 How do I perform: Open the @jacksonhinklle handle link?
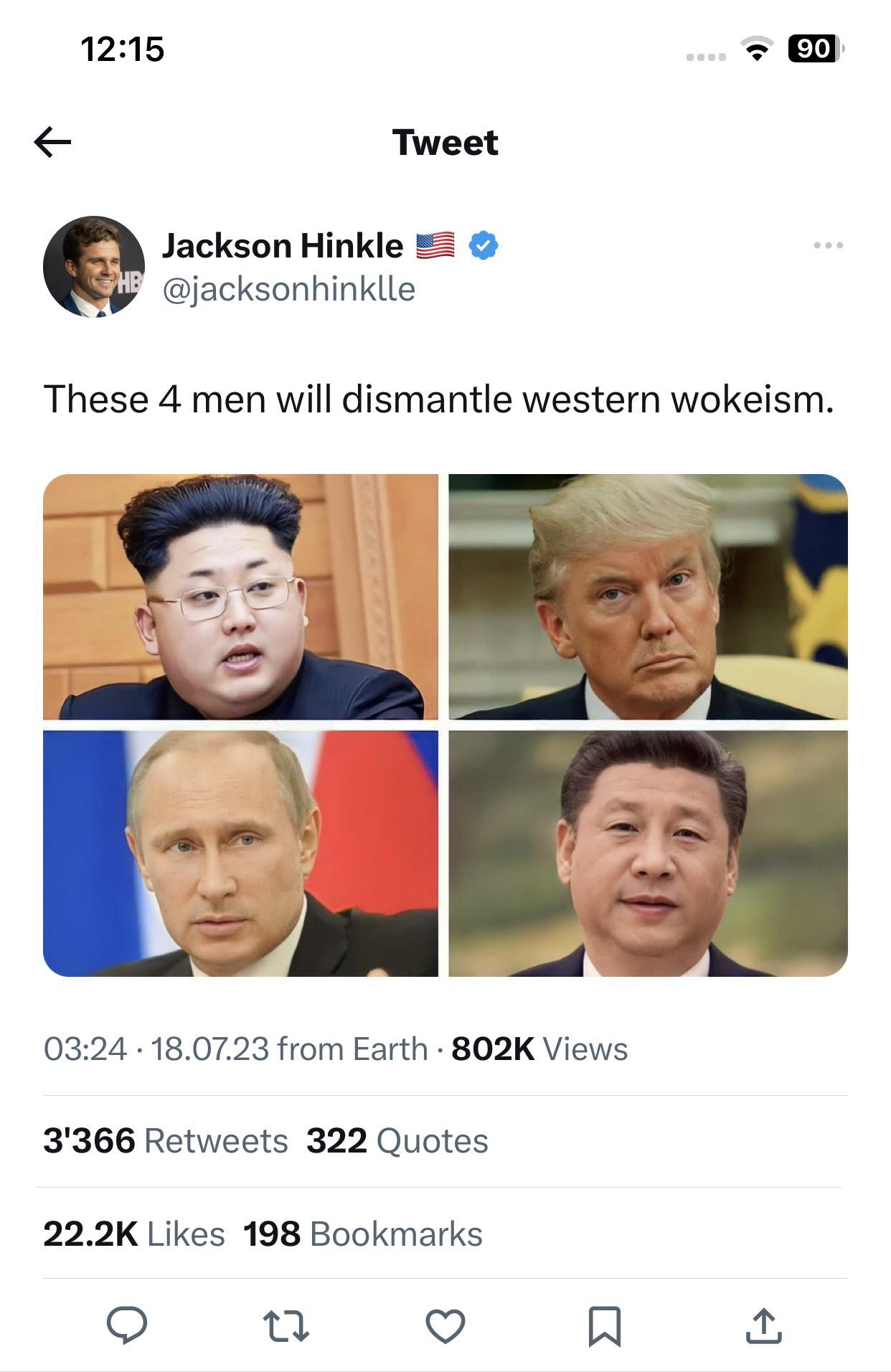[x=289, y=289]
